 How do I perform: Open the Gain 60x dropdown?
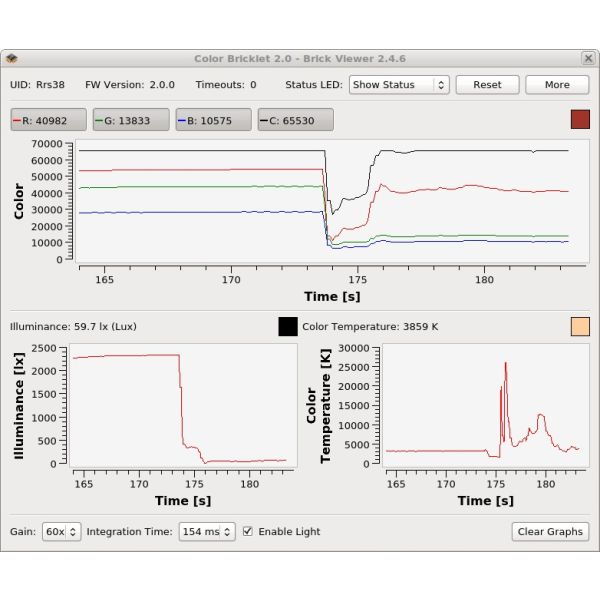click(62, 532)
